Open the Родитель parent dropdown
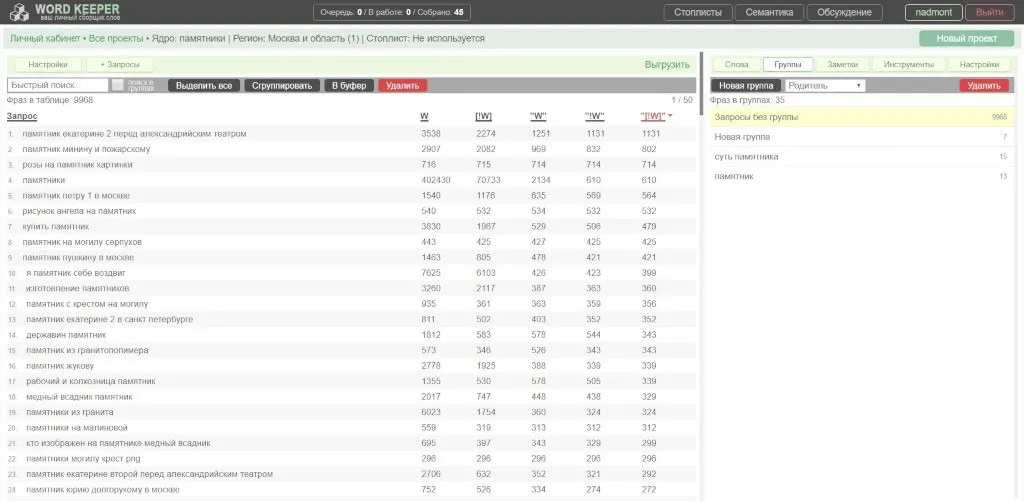 tap(825, 86)
